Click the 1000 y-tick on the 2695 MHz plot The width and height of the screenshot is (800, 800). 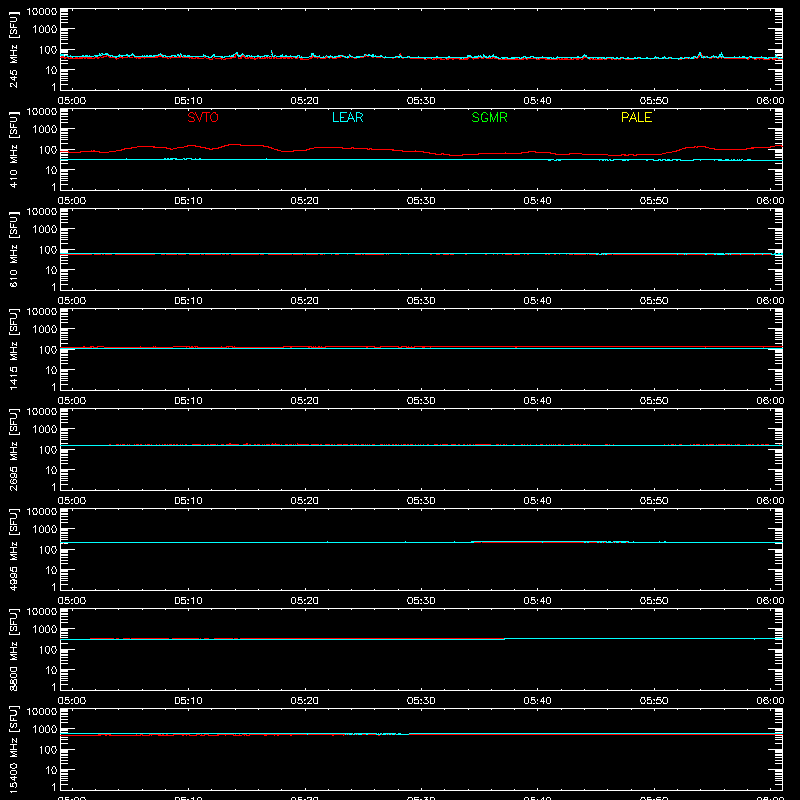[x=45, y=430]
